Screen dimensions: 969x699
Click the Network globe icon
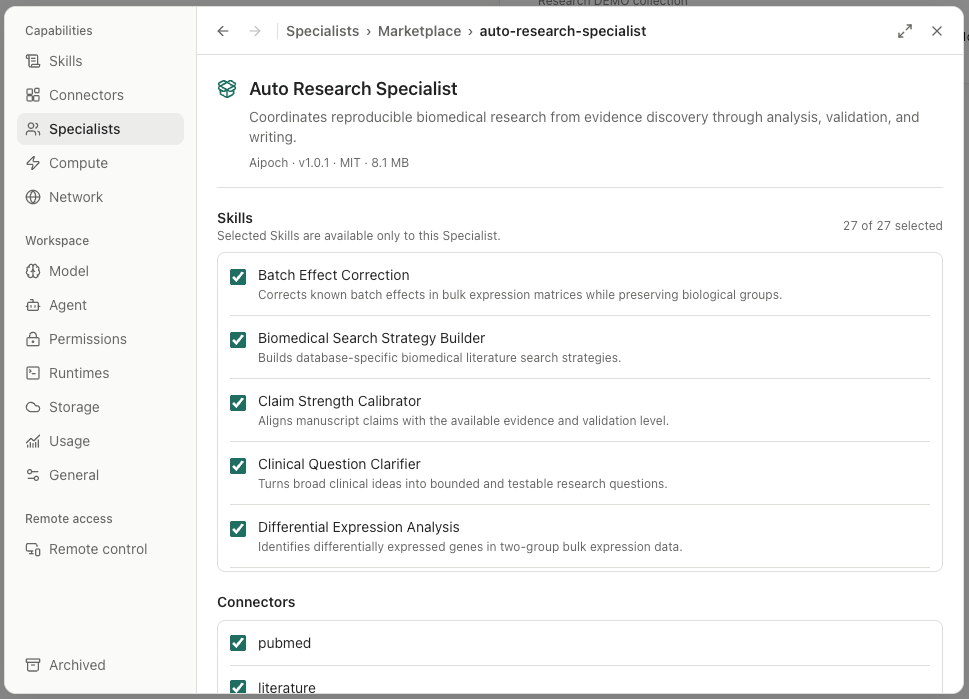click(x=33, y=197)
